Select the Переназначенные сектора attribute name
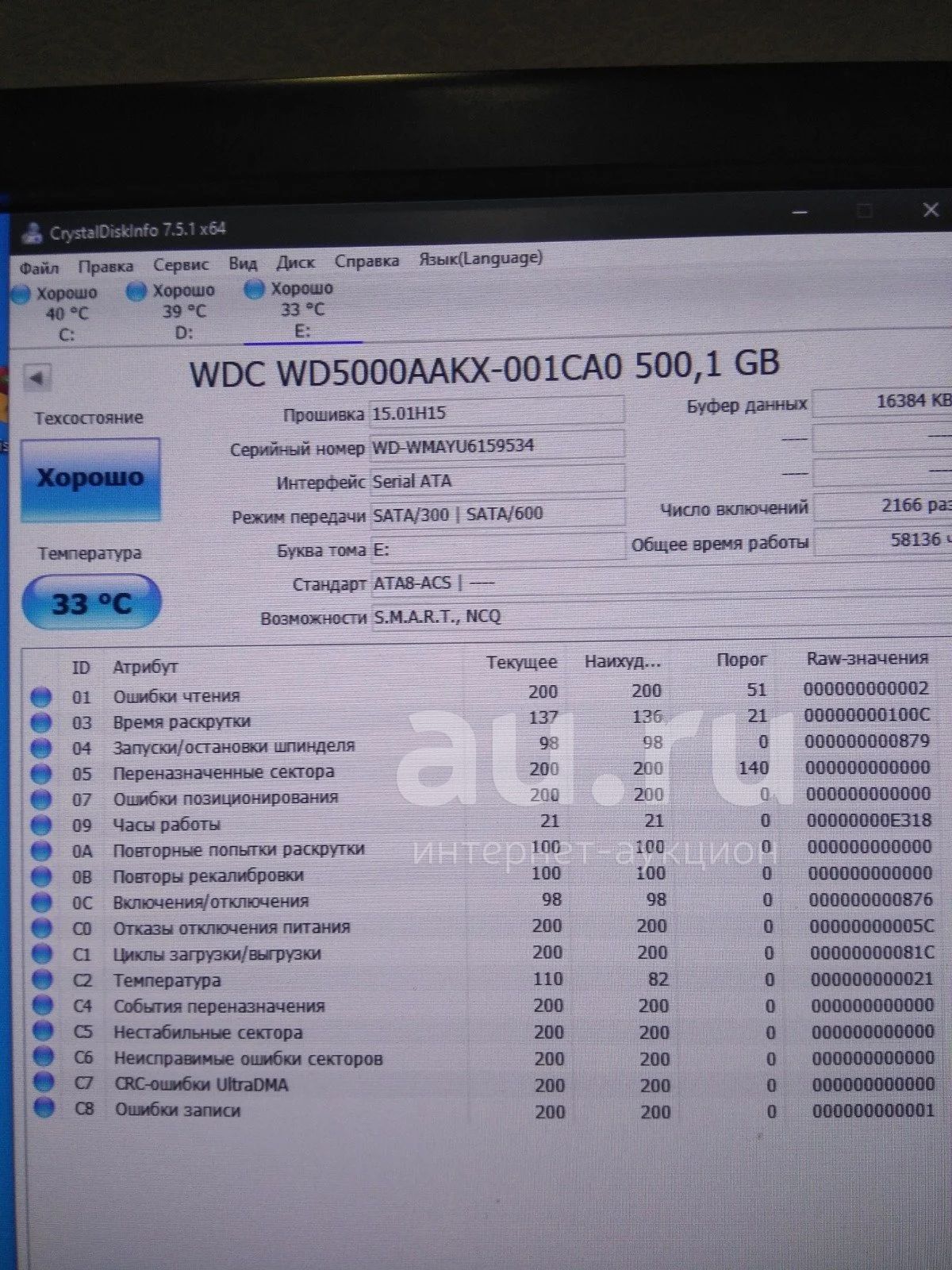 pos(224,772)
